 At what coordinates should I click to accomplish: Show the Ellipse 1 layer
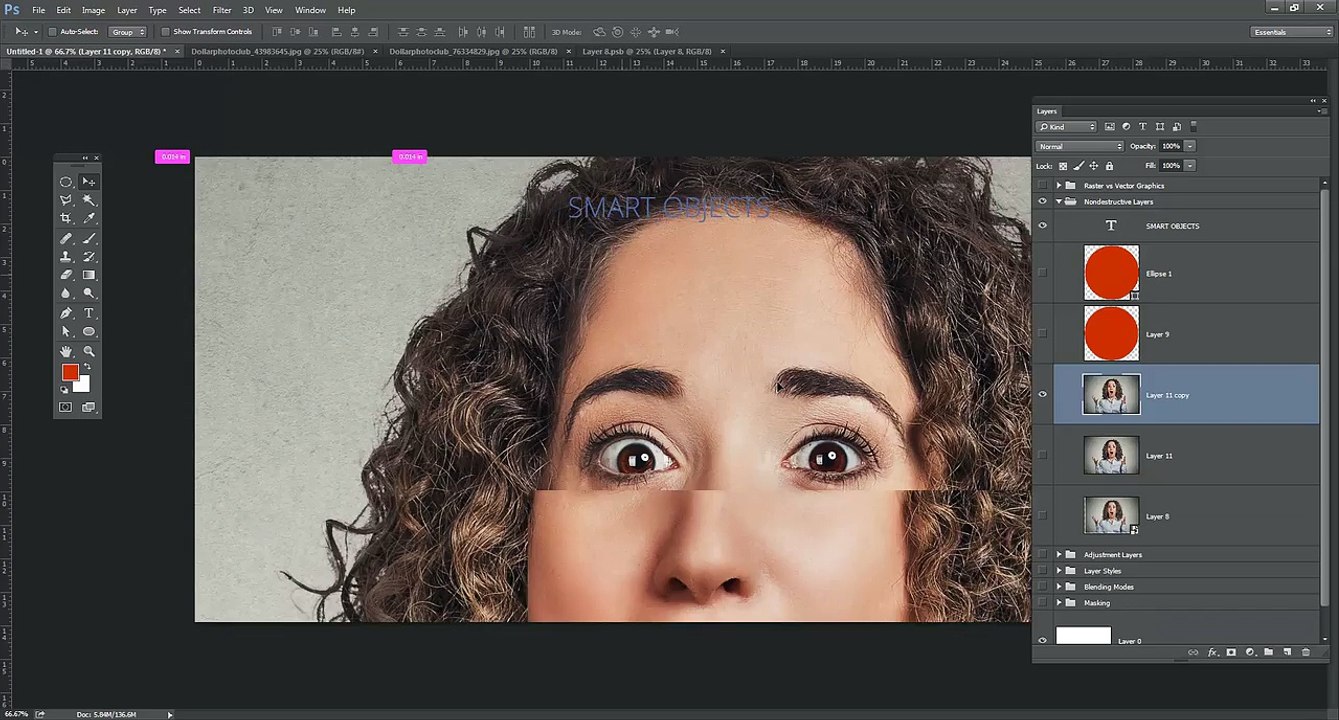(x=1043, y=273)
